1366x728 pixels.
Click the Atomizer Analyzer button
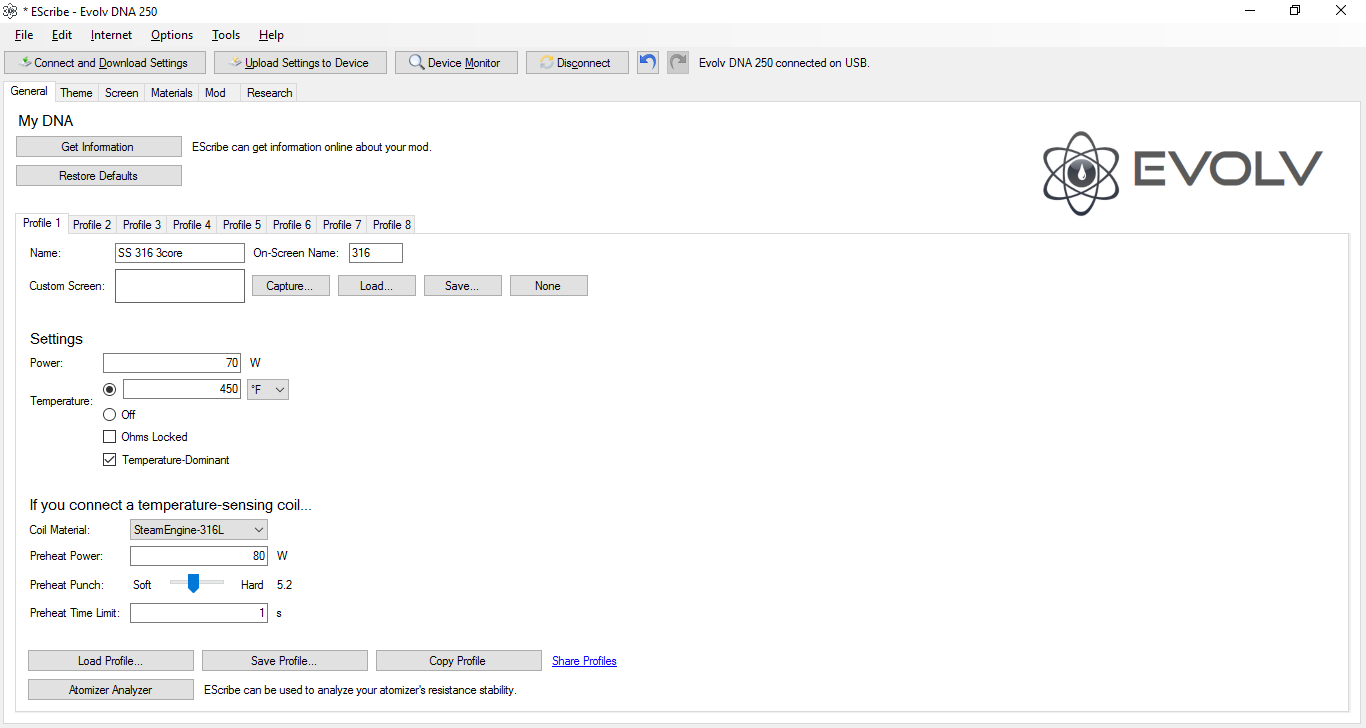(x=110, y=690)
